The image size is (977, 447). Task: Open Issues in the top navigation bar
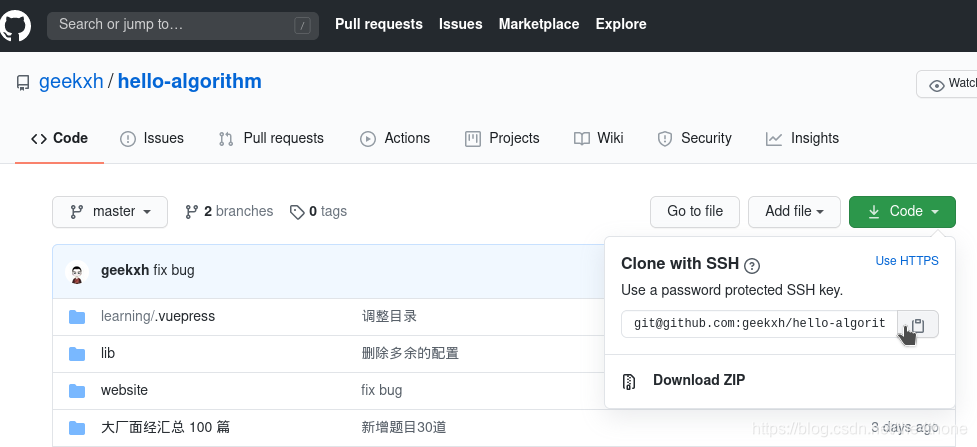[460, 24]
